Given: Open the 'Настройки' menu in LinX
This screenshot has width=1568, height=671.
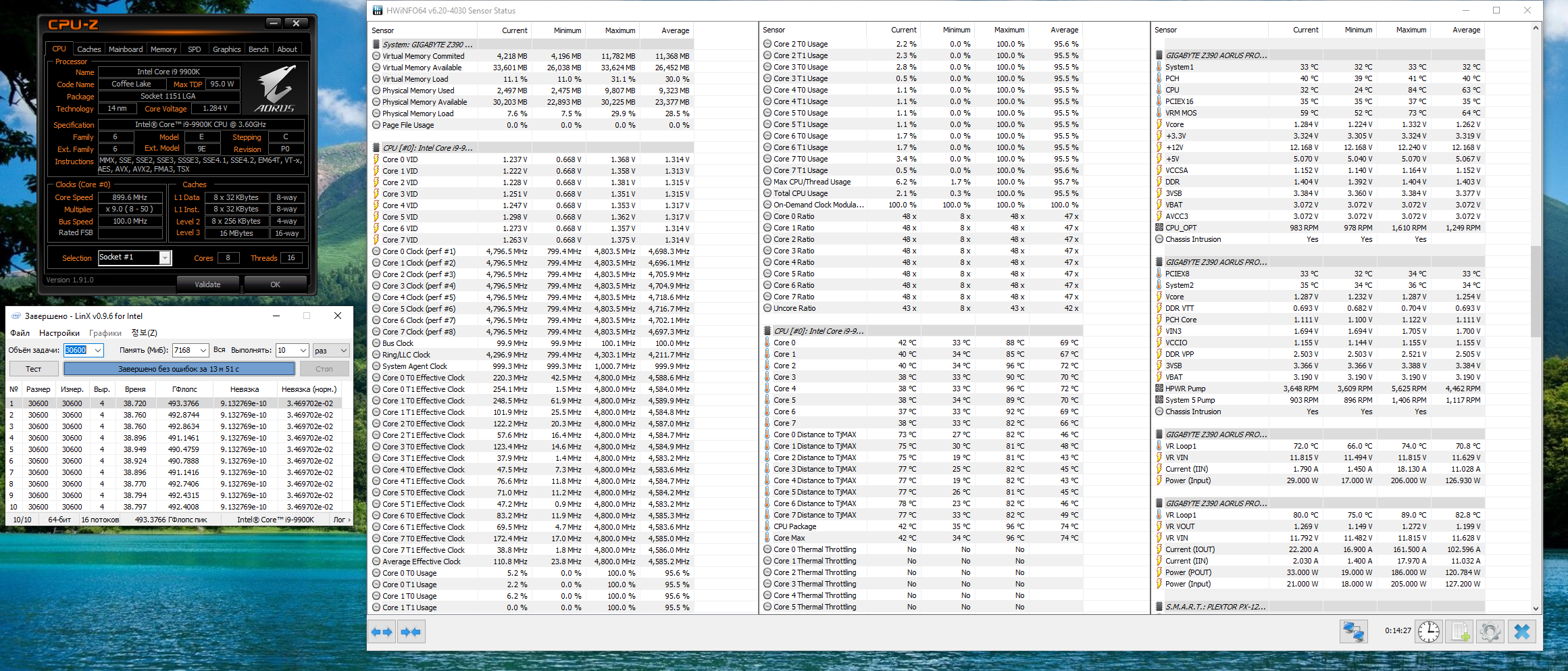Looking at the screenshot, I should [x=59, y=332].
